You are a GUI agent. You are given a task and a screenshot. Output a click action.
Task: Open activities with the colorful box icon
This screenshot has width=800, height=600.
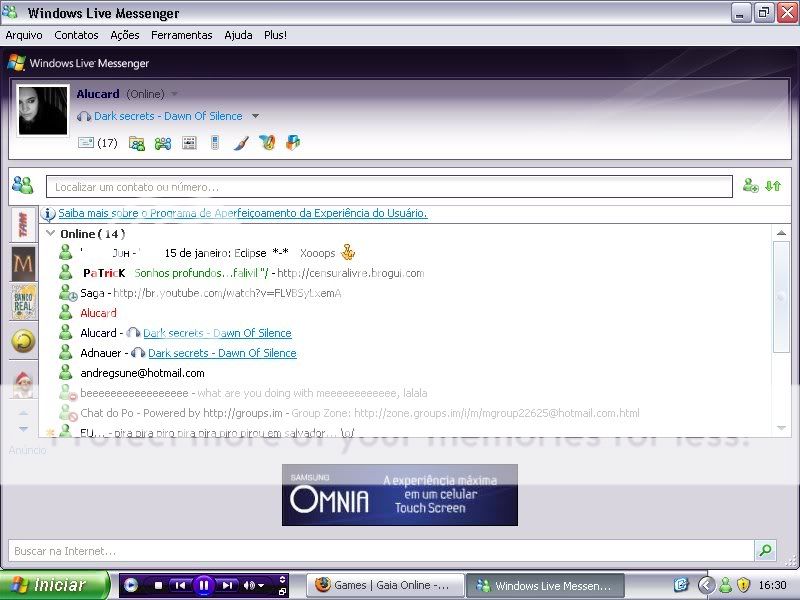291,142
